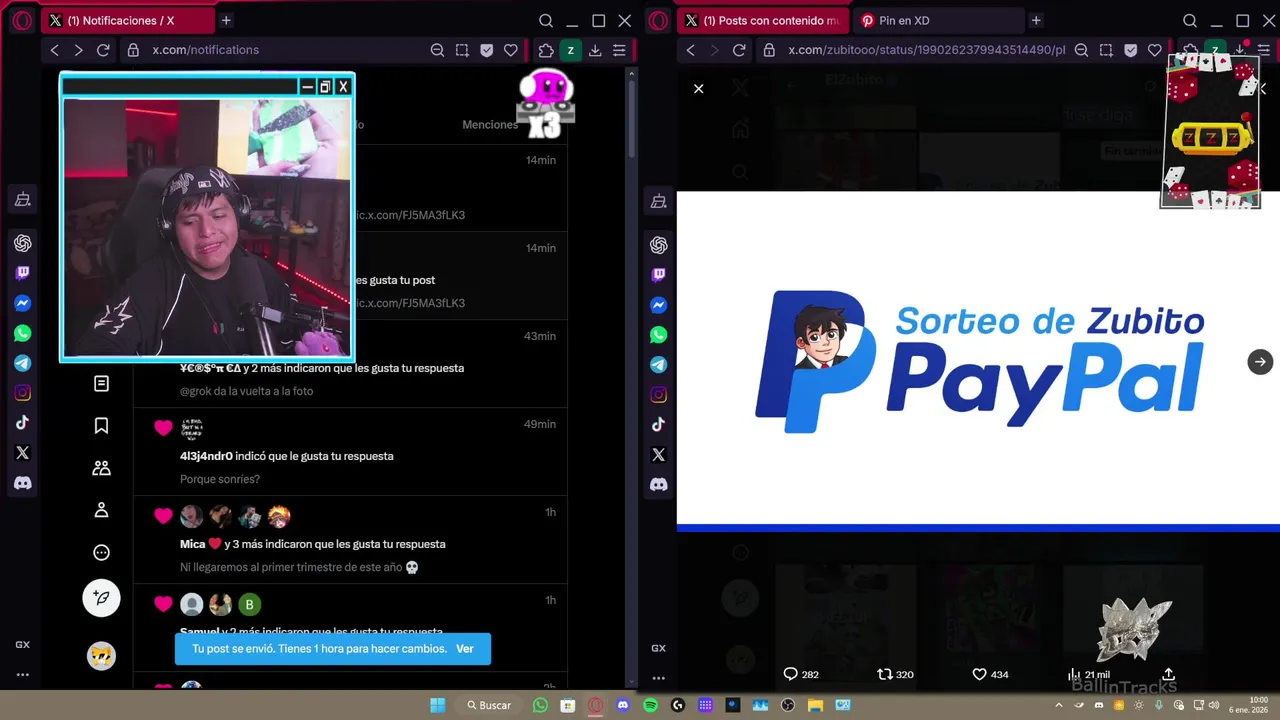Open the snapshot tool in left browser
Image resolution: width=1280 pixels, height=720 pixels.
(x=462, y=50)
